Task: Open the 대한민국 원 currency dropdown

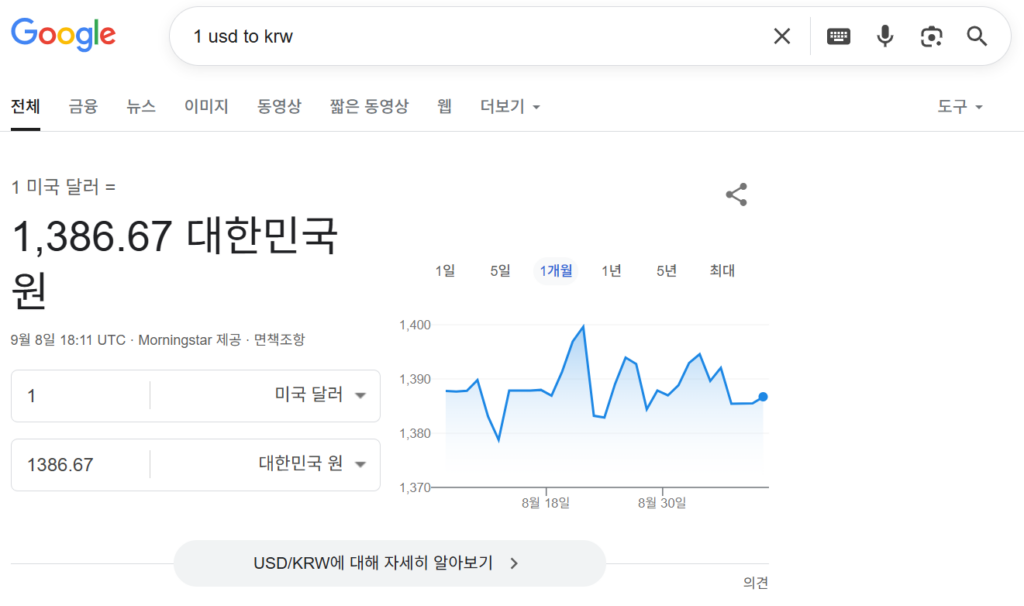Action: coord(312,464)
